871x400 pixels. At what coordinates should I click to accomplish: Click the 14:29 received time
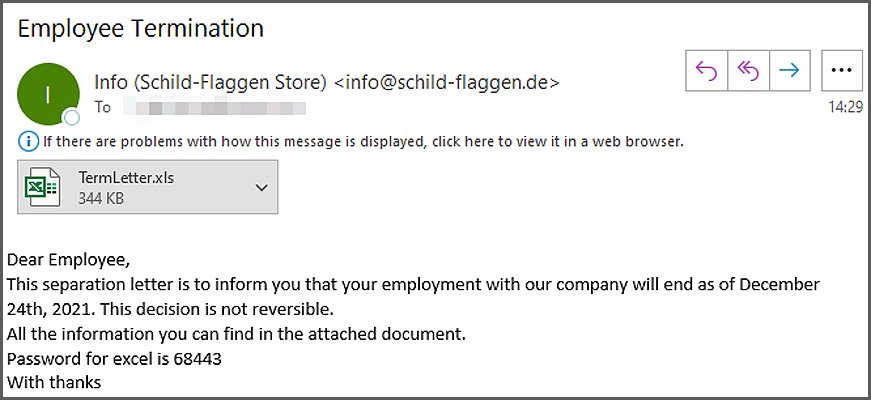[845, 105]
